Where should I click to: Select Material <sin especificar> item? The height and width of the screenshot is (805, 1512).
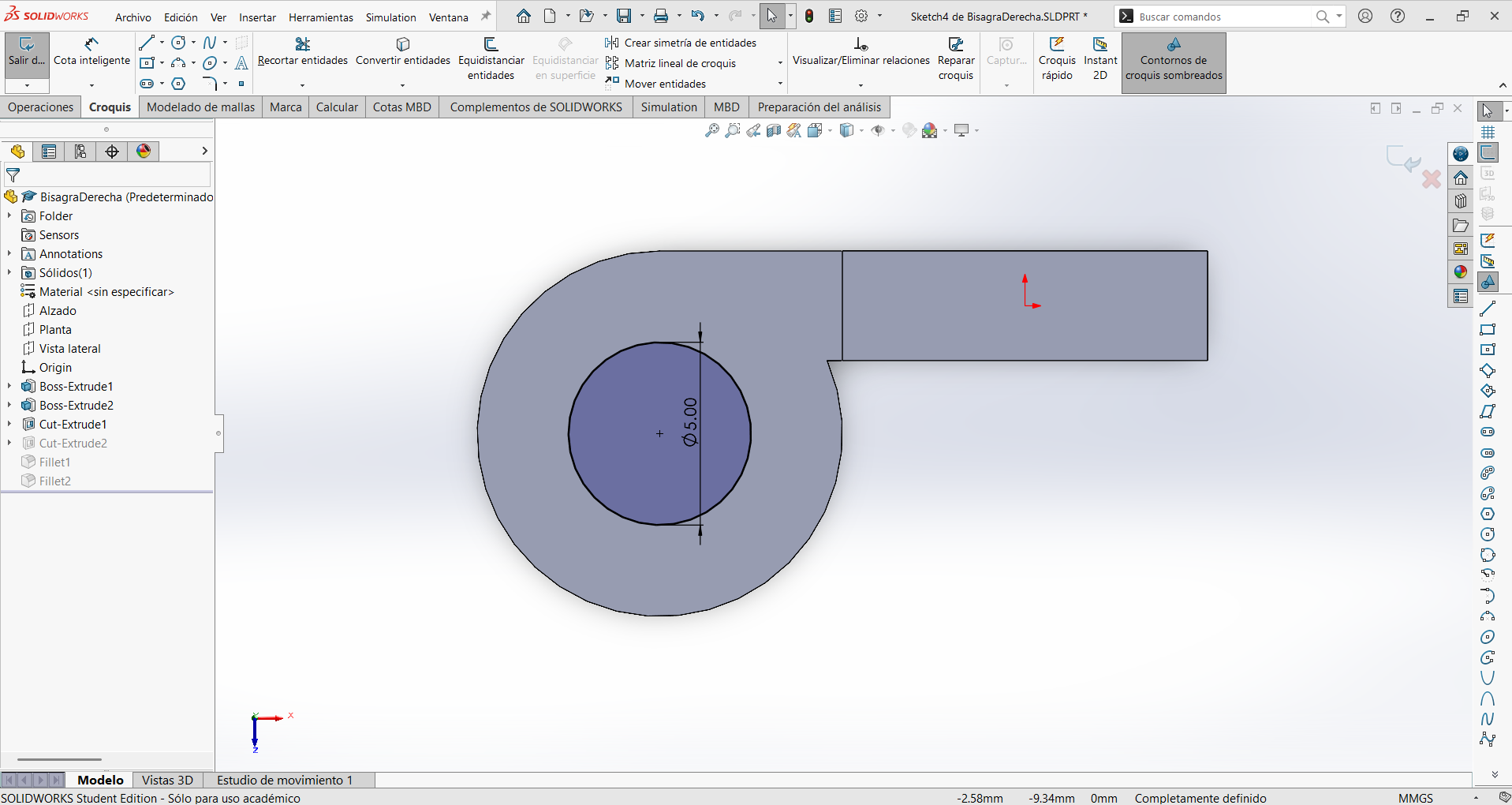(106, 292)
